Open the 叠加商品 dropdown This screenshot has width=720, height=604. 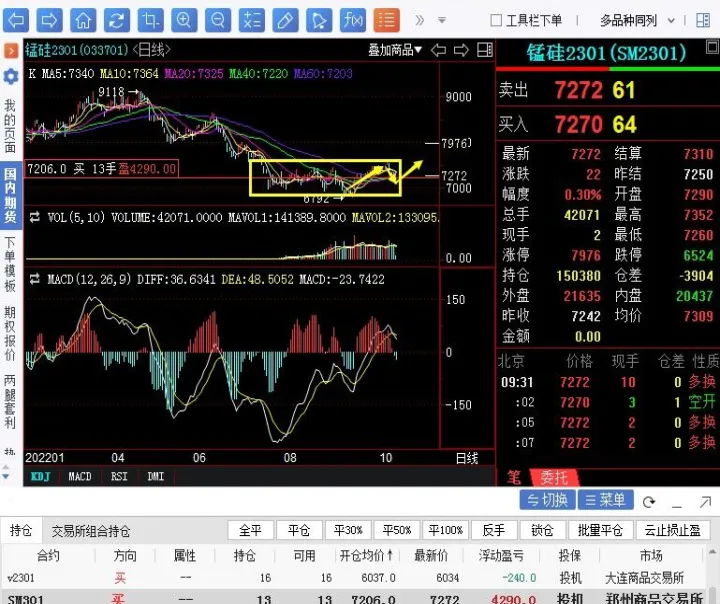coord(395,50)
